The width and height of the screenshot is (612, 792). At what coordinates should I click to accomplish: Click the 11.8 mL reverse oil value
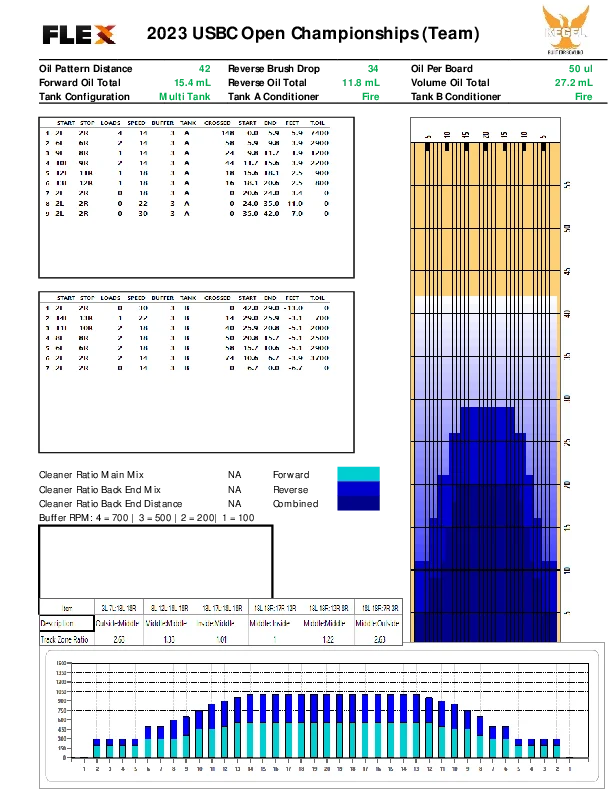[361, 83]
